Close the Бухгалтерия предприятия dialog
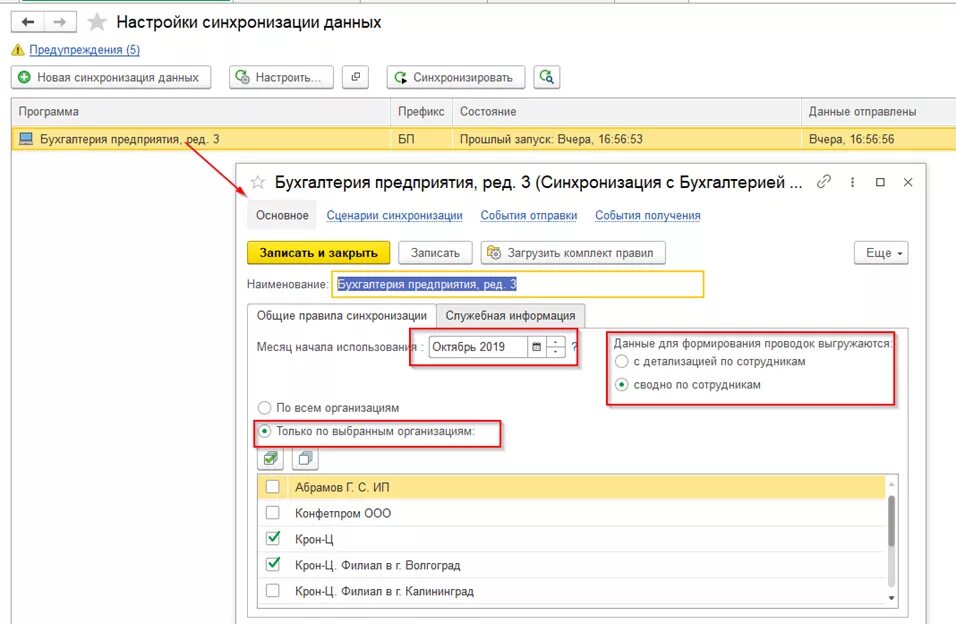956x624 pixels. coord(908,182)
